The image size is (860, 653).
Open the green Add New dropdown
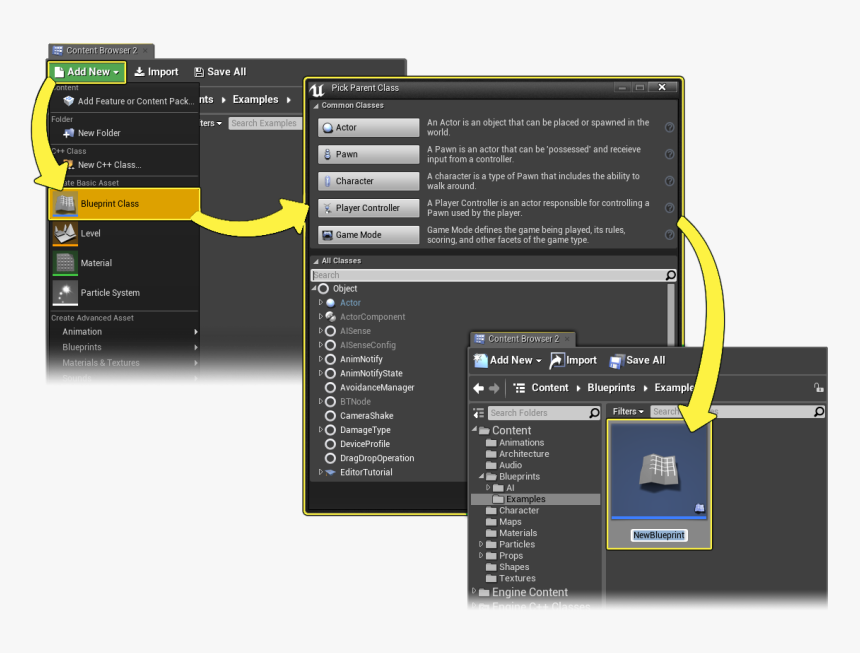87,72
